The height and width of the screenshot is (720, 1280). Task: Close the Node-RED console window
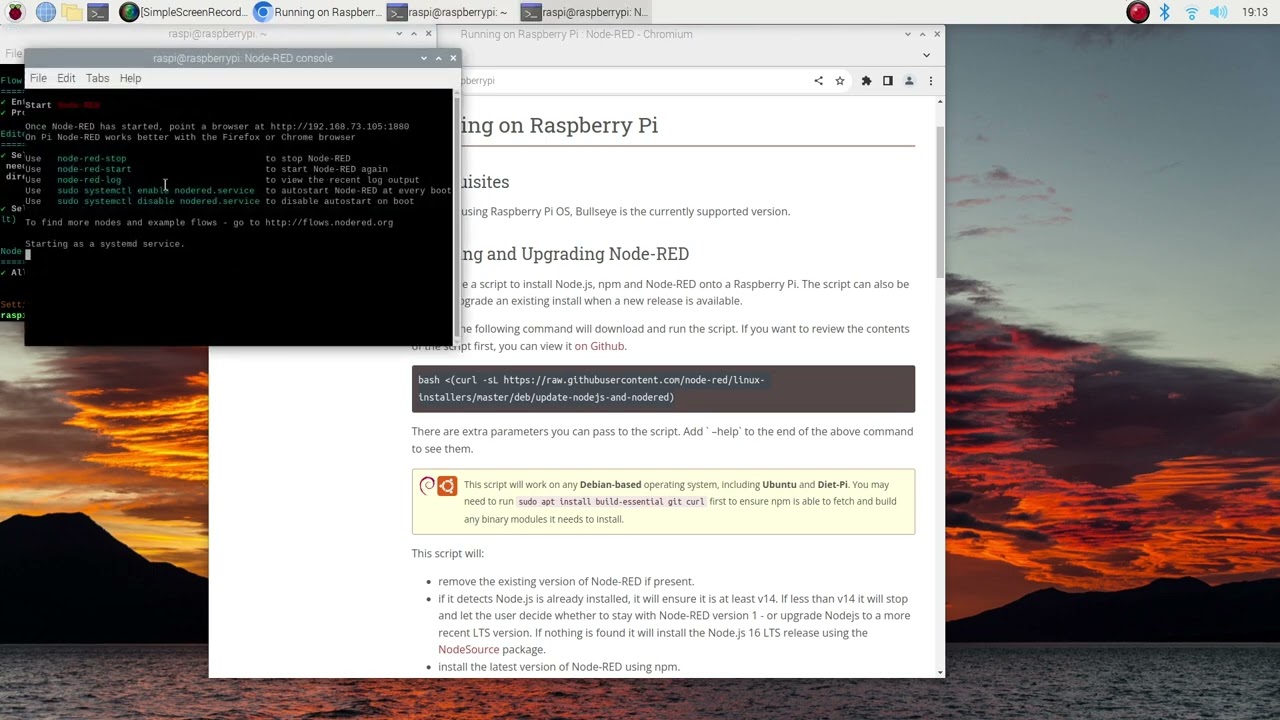tap(453, 58)
